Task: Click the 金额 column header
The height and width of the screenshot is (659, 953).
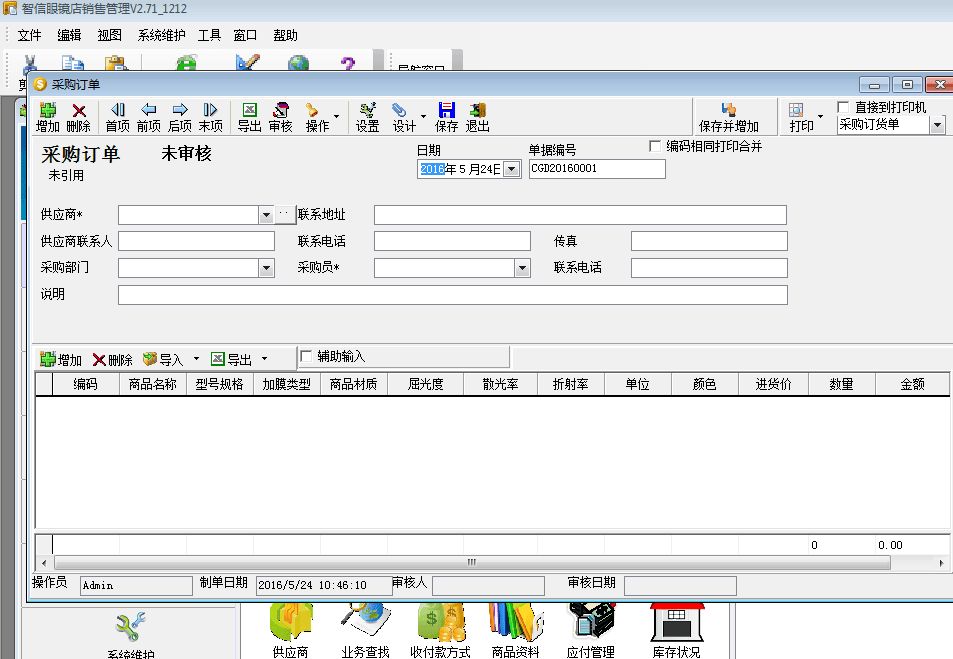Action: click(912, 384)
